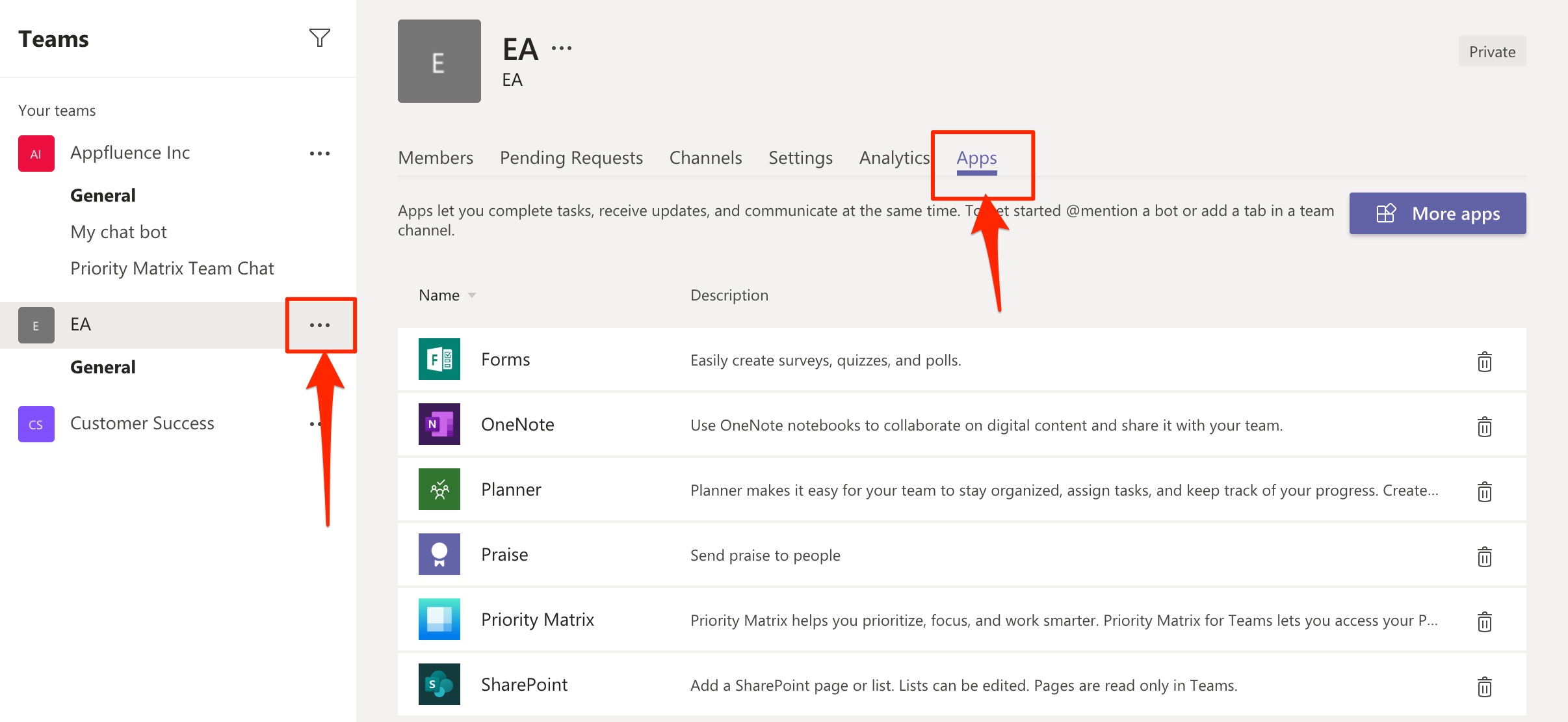1568x722 pixels.
Task: Delete the Forms app via trash icon
Action: click(1484, 362)
